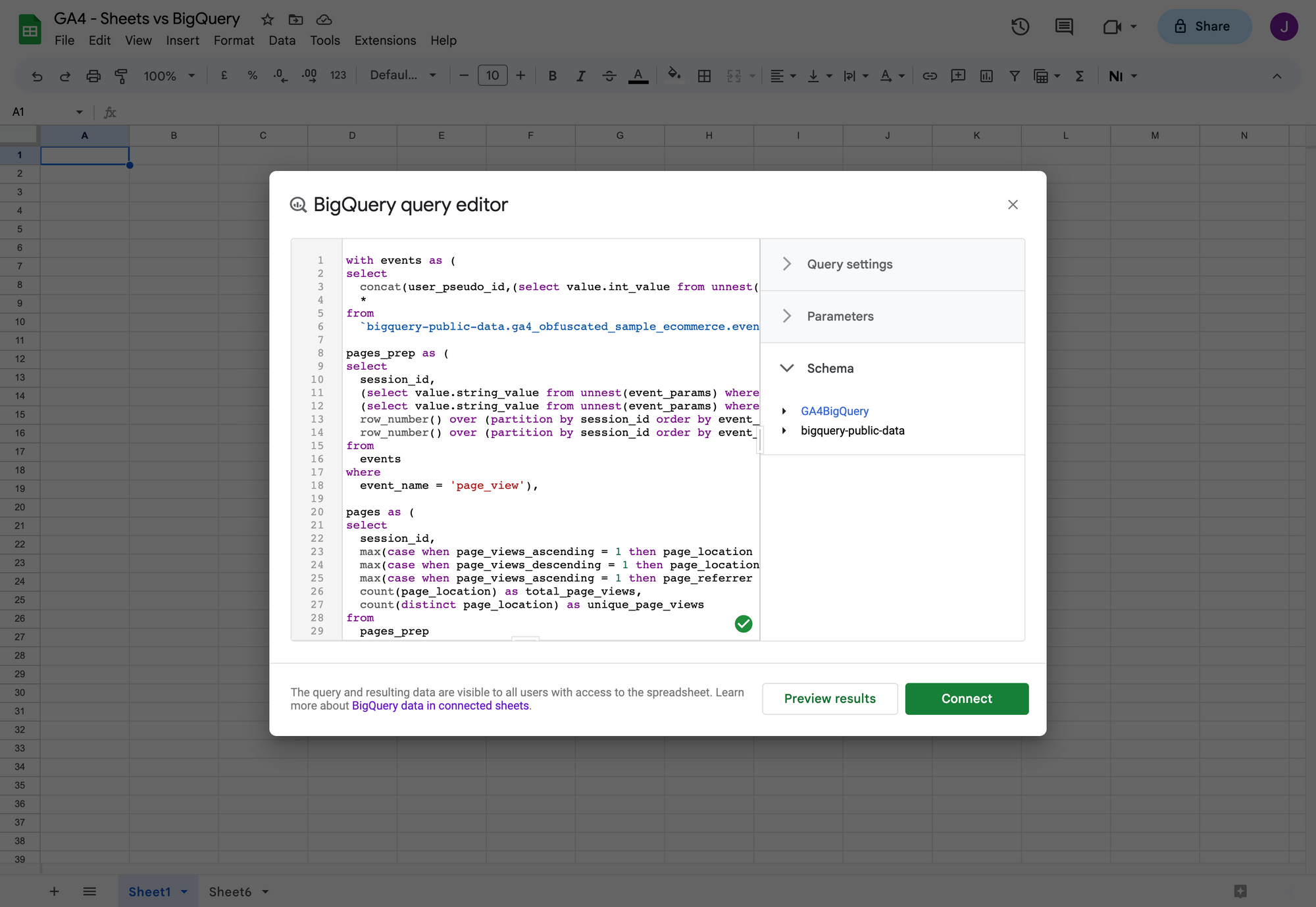The image size is (1316, 907).
Task: Open text wrapping dropdown
Action: coord(856,76)
